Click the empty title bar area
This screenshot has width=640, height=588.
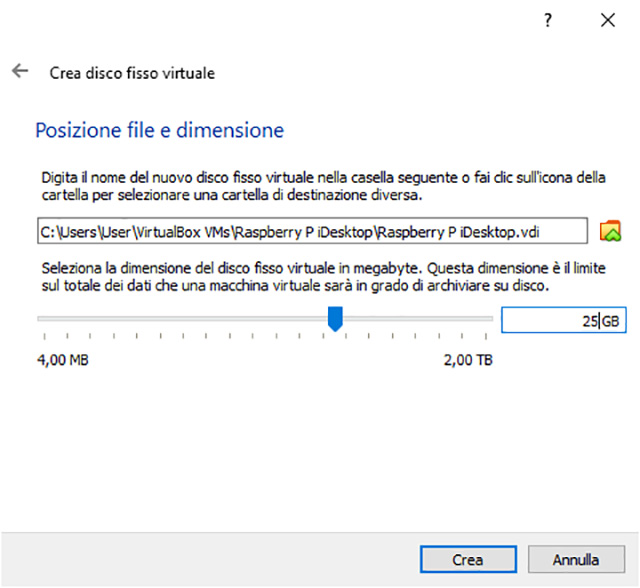point(270,21)
